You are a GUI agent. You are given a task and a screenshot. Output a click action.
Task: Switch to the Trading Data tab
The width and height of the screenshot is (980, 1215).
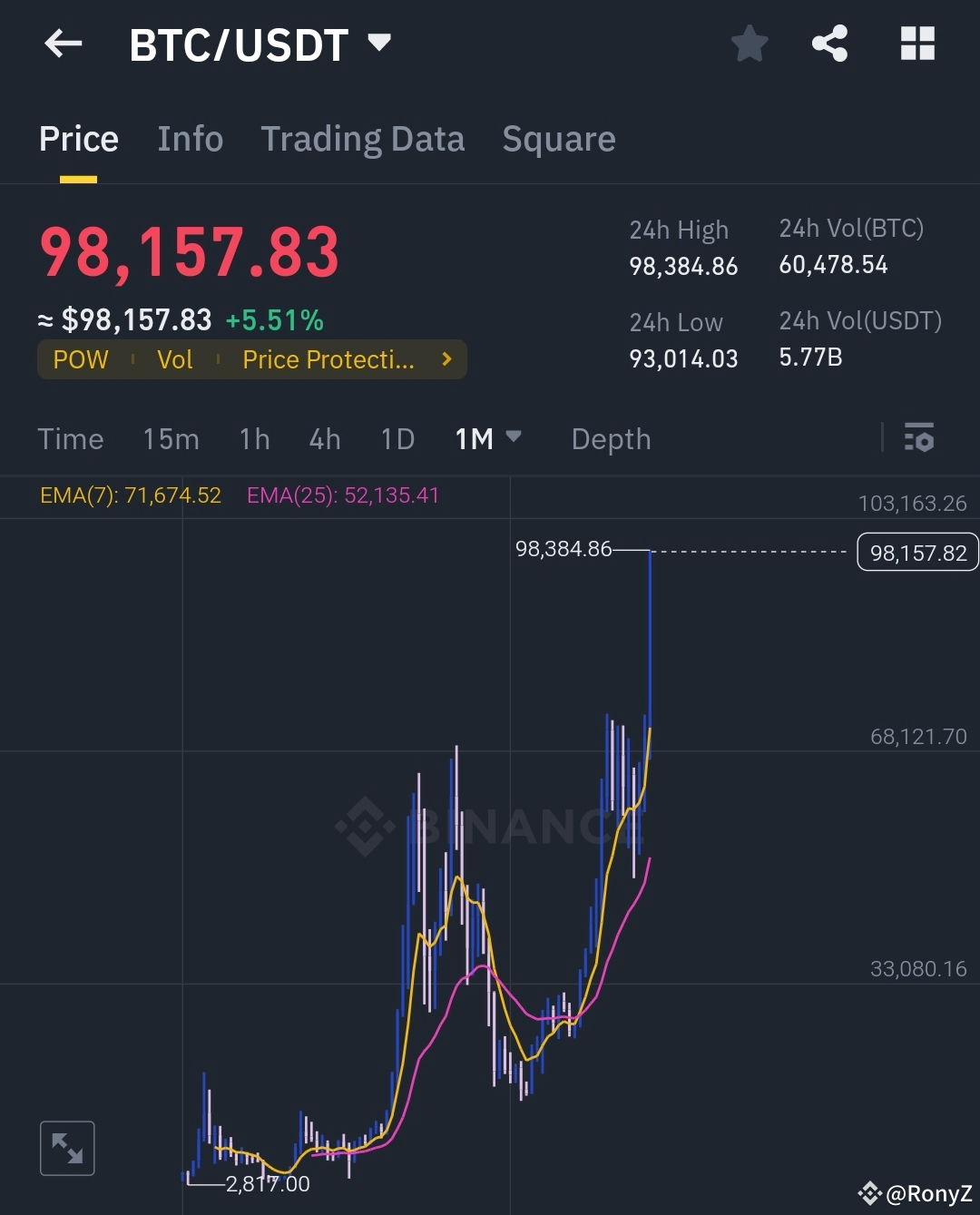(x=363, y=138)
